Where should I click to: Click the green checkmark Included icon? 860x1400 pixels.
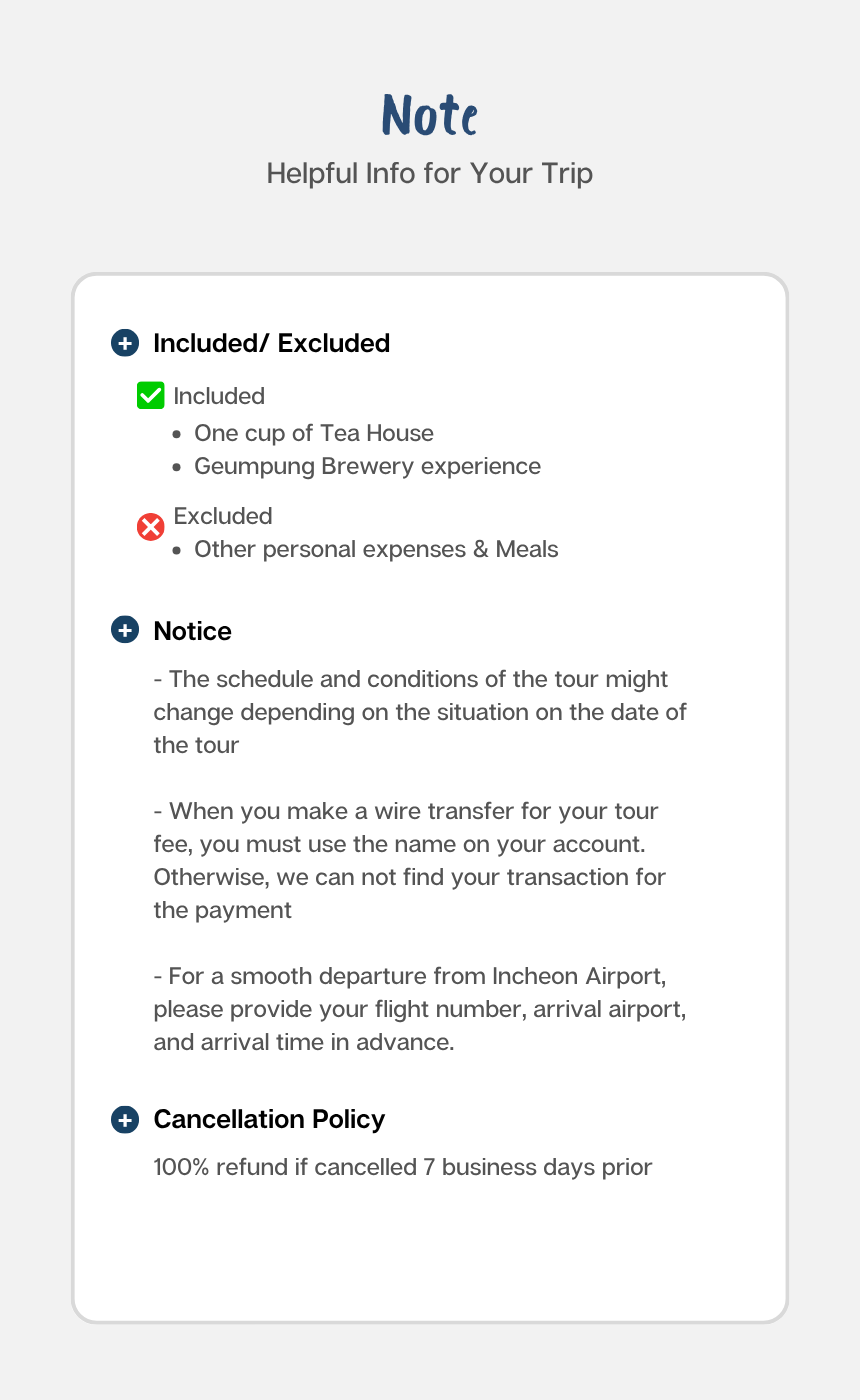click(x=150, y=396)
